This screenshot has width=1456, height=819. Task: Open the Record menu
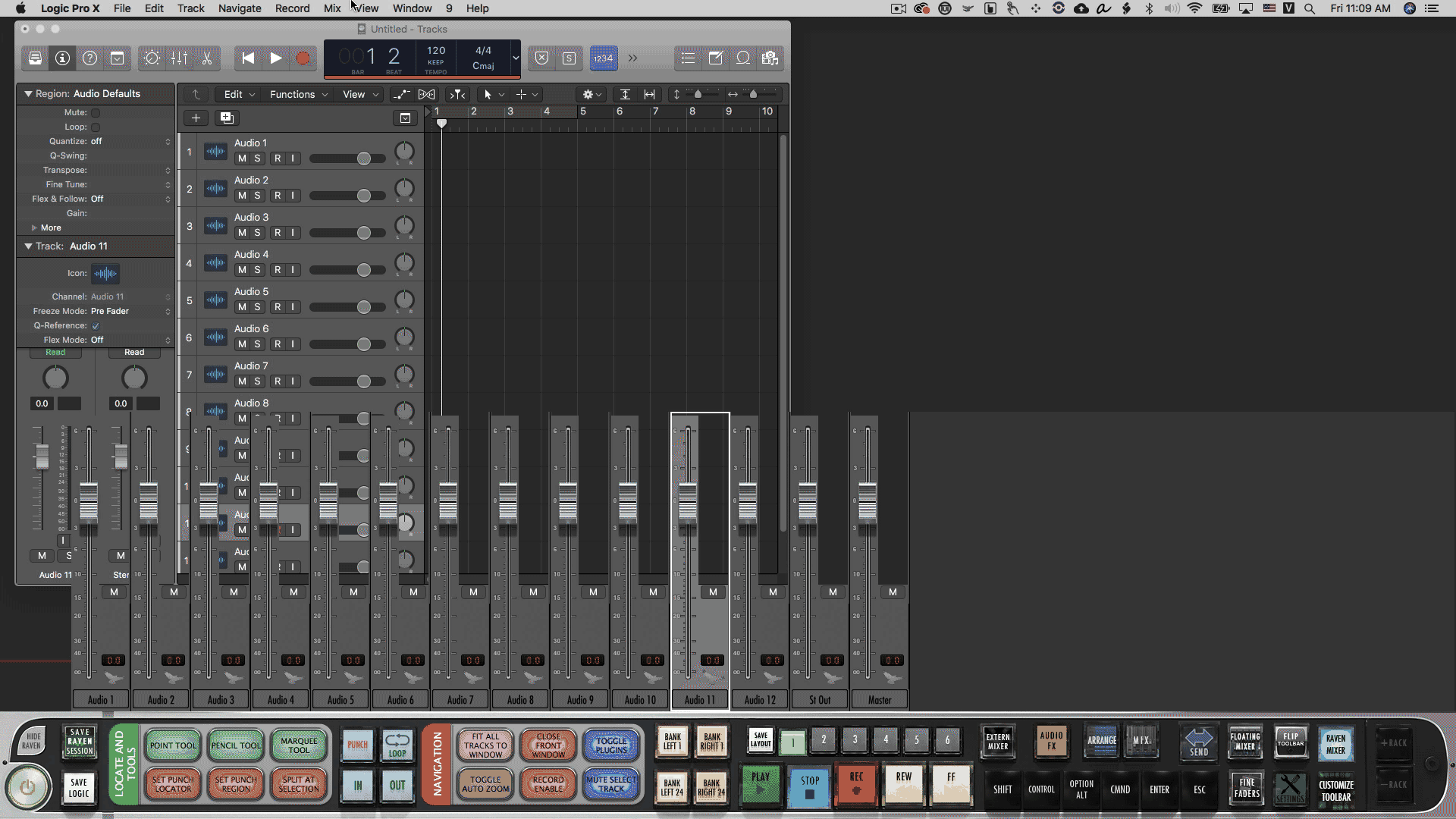293,8
